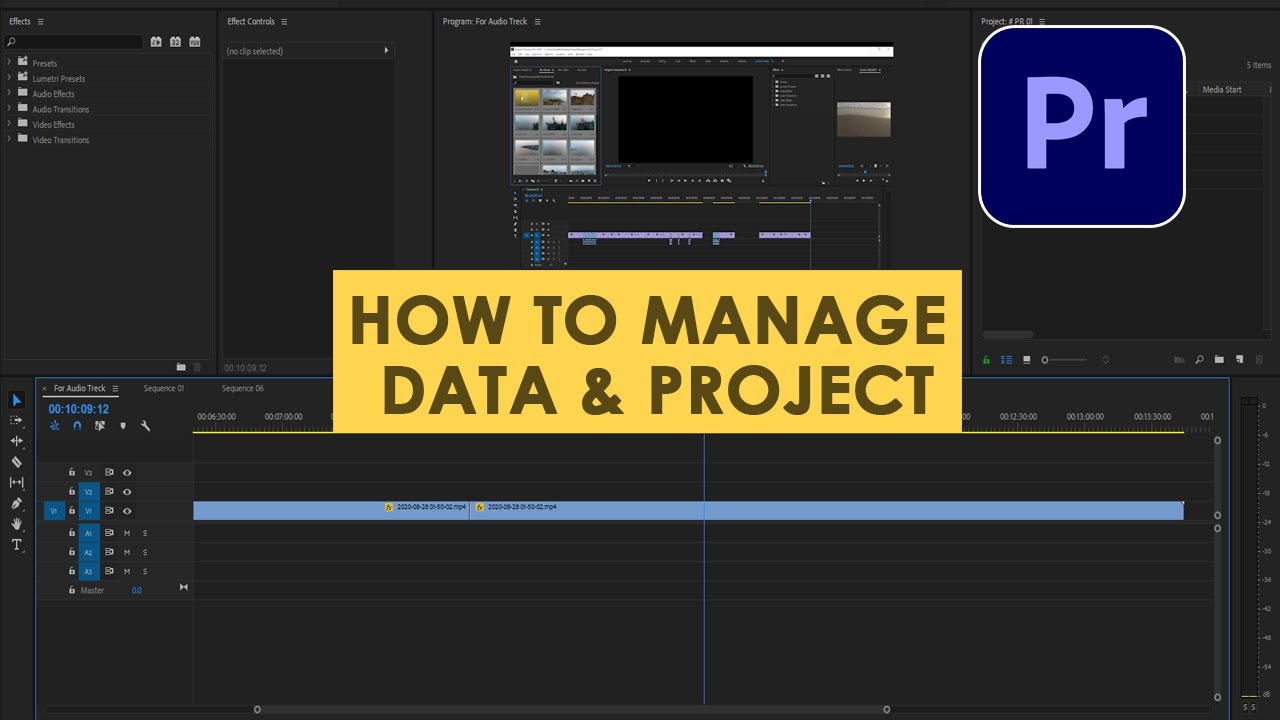1280x720 pixels.
Task: Expand the Video Effects folder
Action: [9, 124]
